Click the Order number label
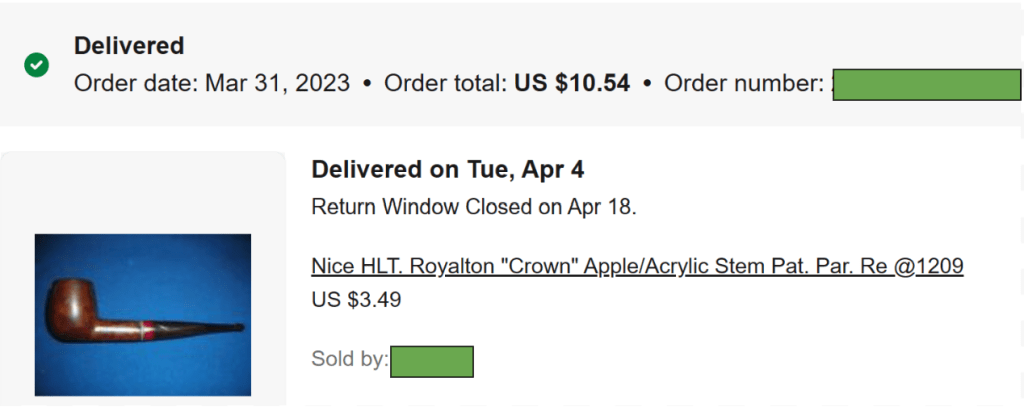Screen dimensions: 1024x407 (x=744, y=83)
